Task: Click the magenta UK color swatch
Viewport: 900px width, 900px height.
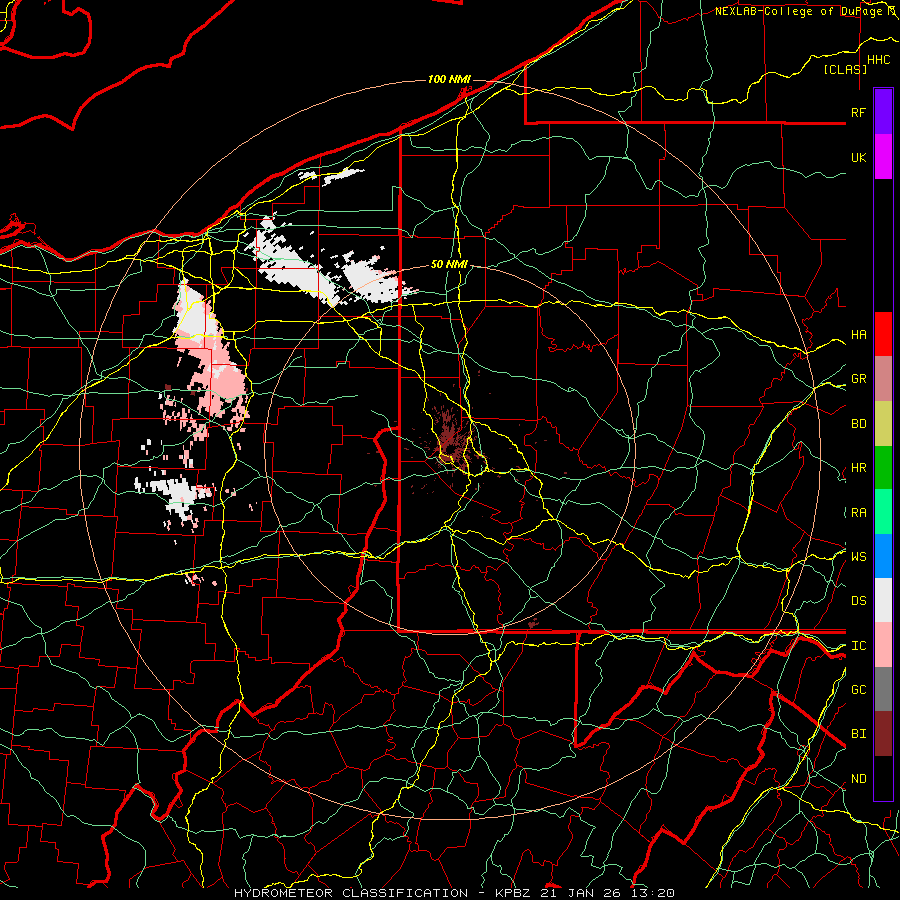Action: 883,157
